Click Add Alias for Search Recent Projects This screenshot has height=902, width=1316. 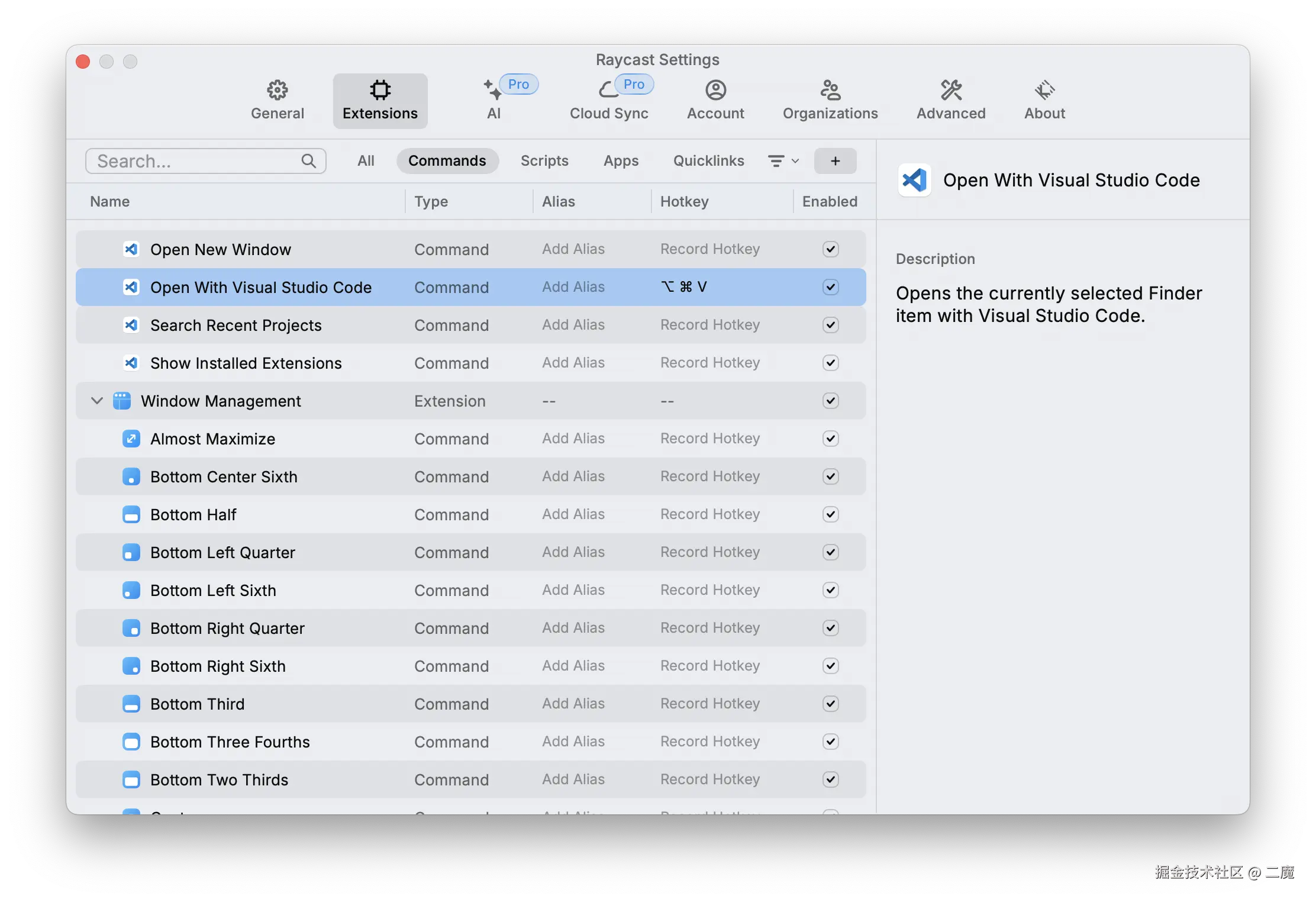573,325
